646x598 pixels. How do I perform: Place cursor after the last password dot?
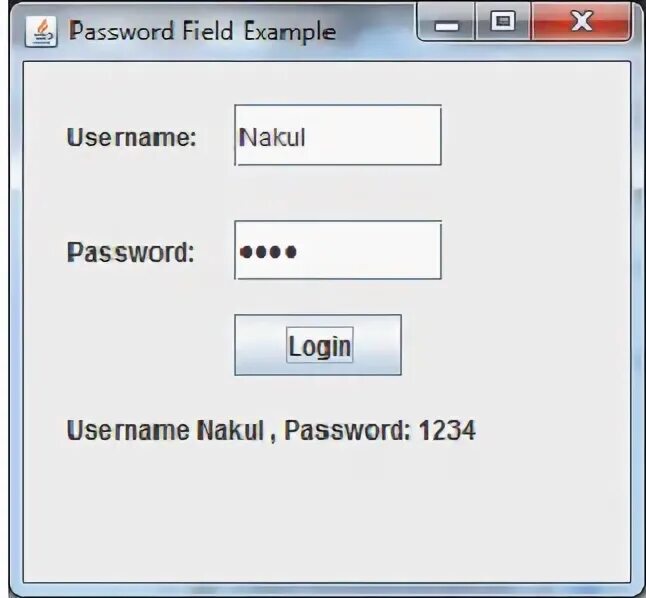click(x=297, y=251)
